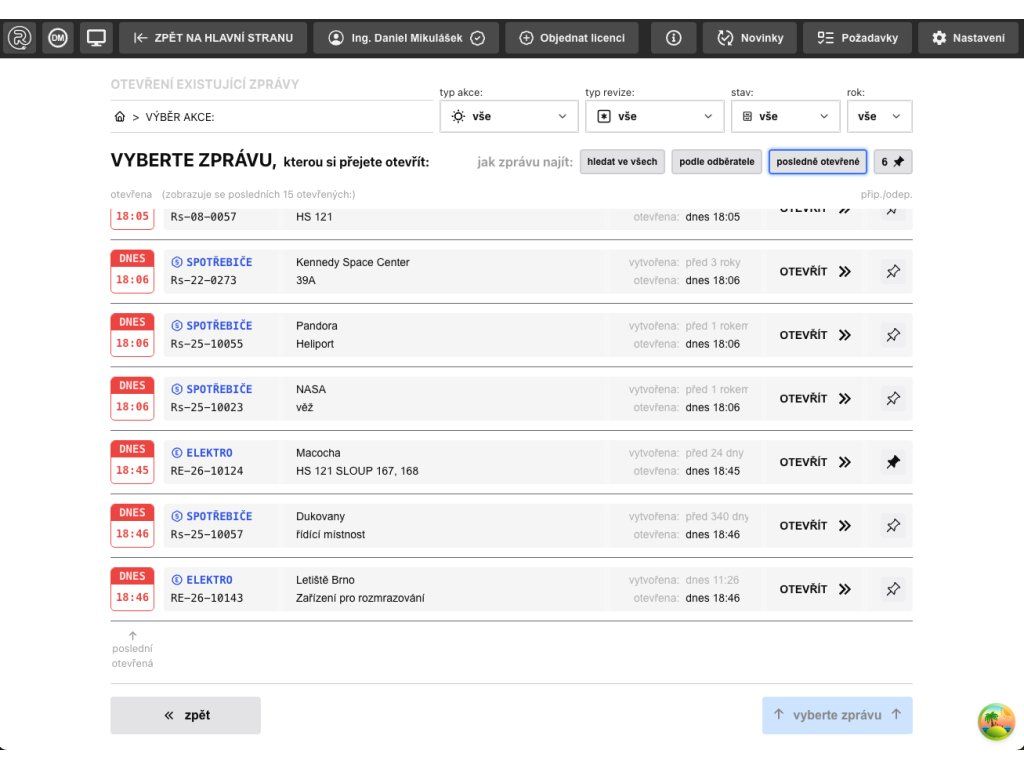Image resolution: width=1024 pixels, height=768 pixels.
Task: Show the 6 pinned reports
Action: click(892, 162)
